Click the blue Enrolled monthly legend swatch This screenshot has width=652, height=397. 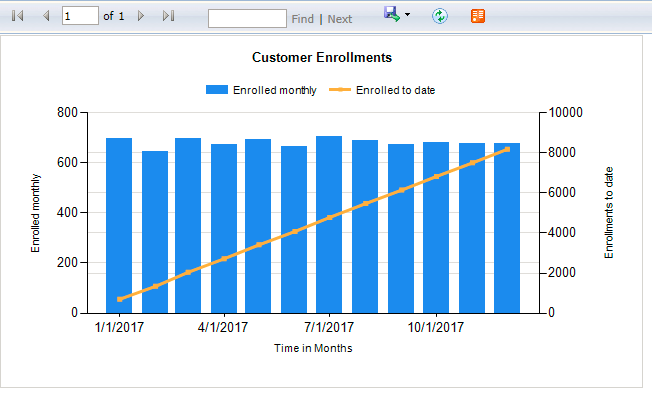coord(217,90)
